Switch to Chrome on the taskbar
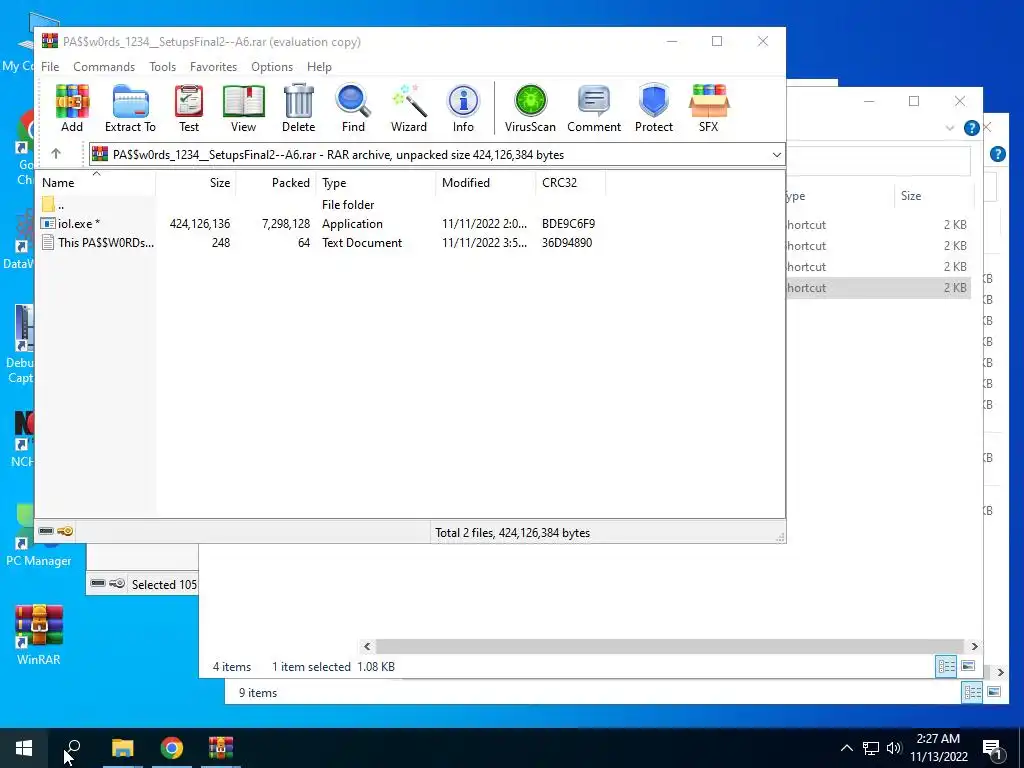1024x768 pixels. [x=172, y=748]
